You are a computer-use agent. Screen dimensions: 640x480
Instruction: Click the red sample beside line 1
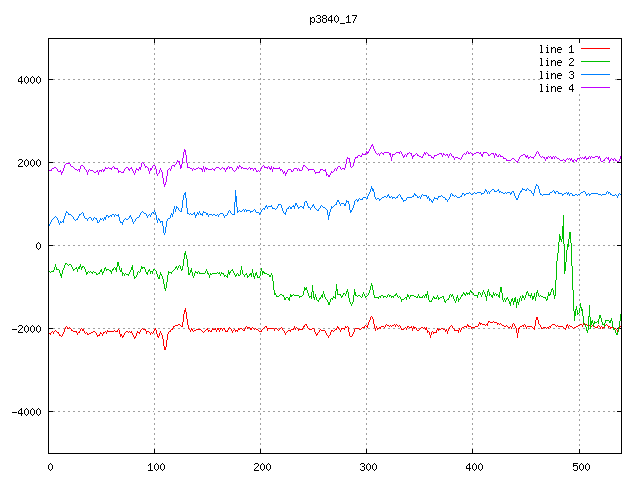pyautogui.click(x=595, y=48)
